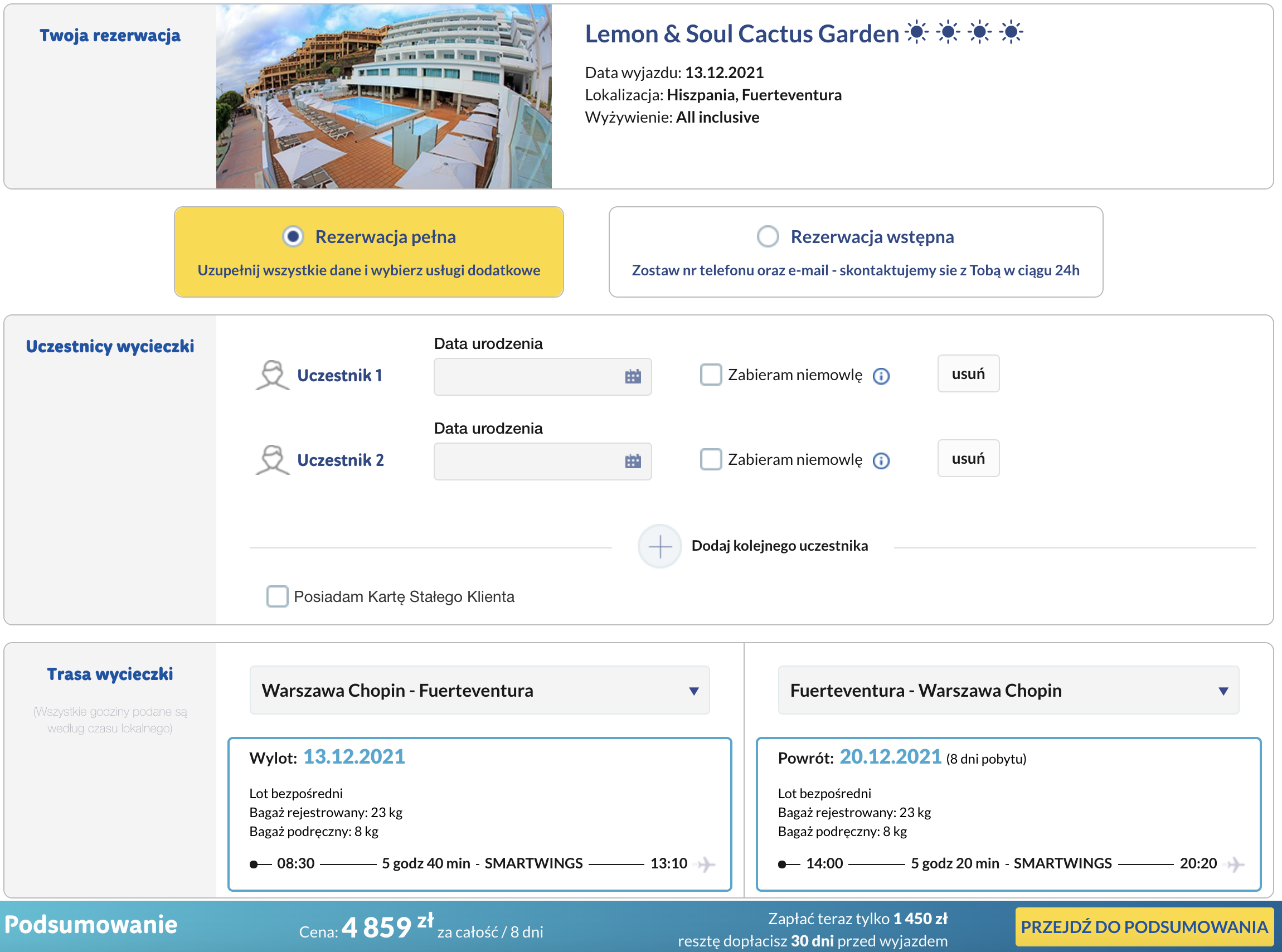Click the Uczestnik 2 person avatar icon
The height and width of the screenshot is (952, 1282).
273,460
